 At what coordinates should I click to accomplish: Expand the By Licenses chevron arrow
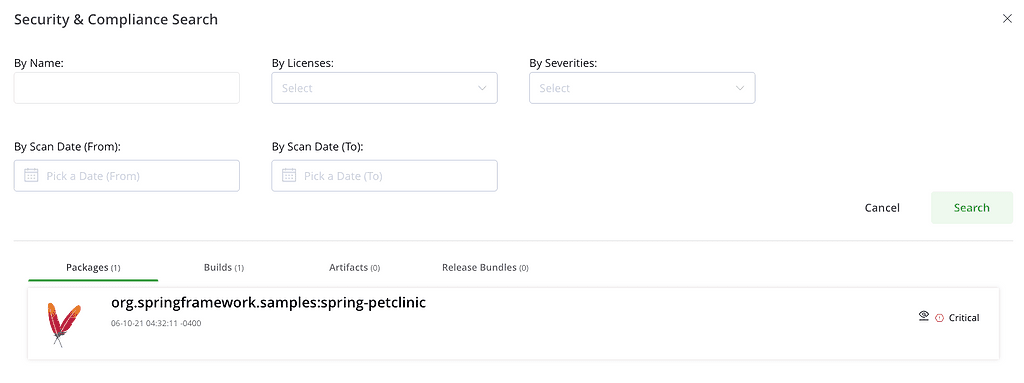point(482,88)
